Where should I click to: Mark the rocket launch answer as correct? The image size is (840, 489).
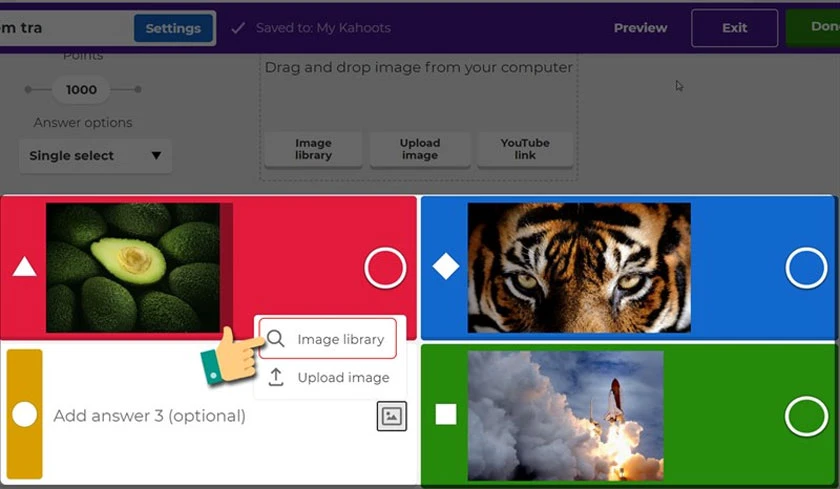[x=806, y=416]
